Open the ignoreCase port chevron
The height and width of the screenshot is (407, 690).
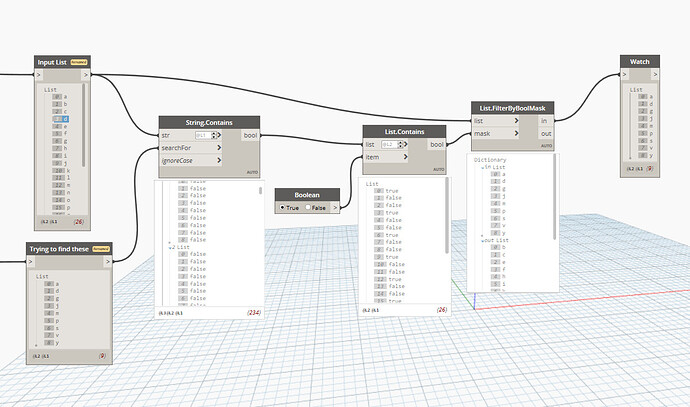pyautogui.click(x=219, y=160)
